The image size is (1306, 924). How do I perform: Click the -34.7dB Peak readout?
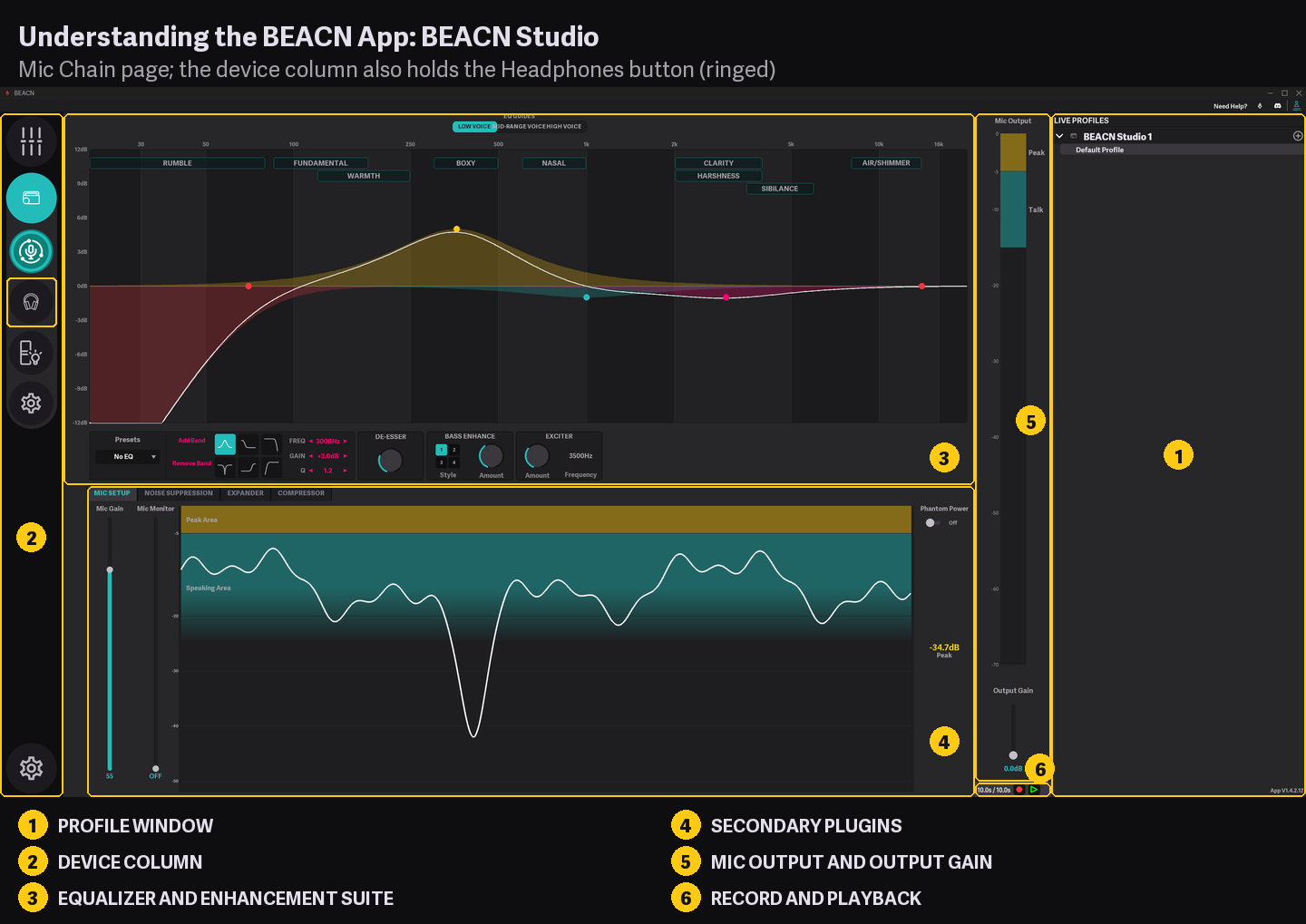944,650
